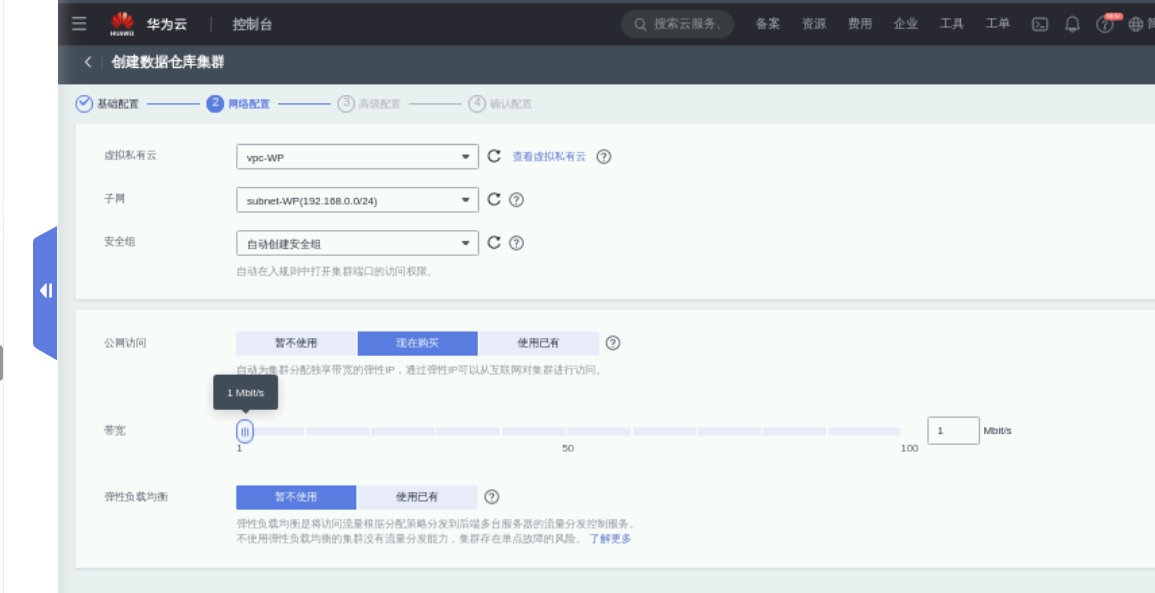Open the subnet-WP(192.168.0.0/24) dropdown
Viewport: 1155px width, 593px height.
[x=357, y=200]
